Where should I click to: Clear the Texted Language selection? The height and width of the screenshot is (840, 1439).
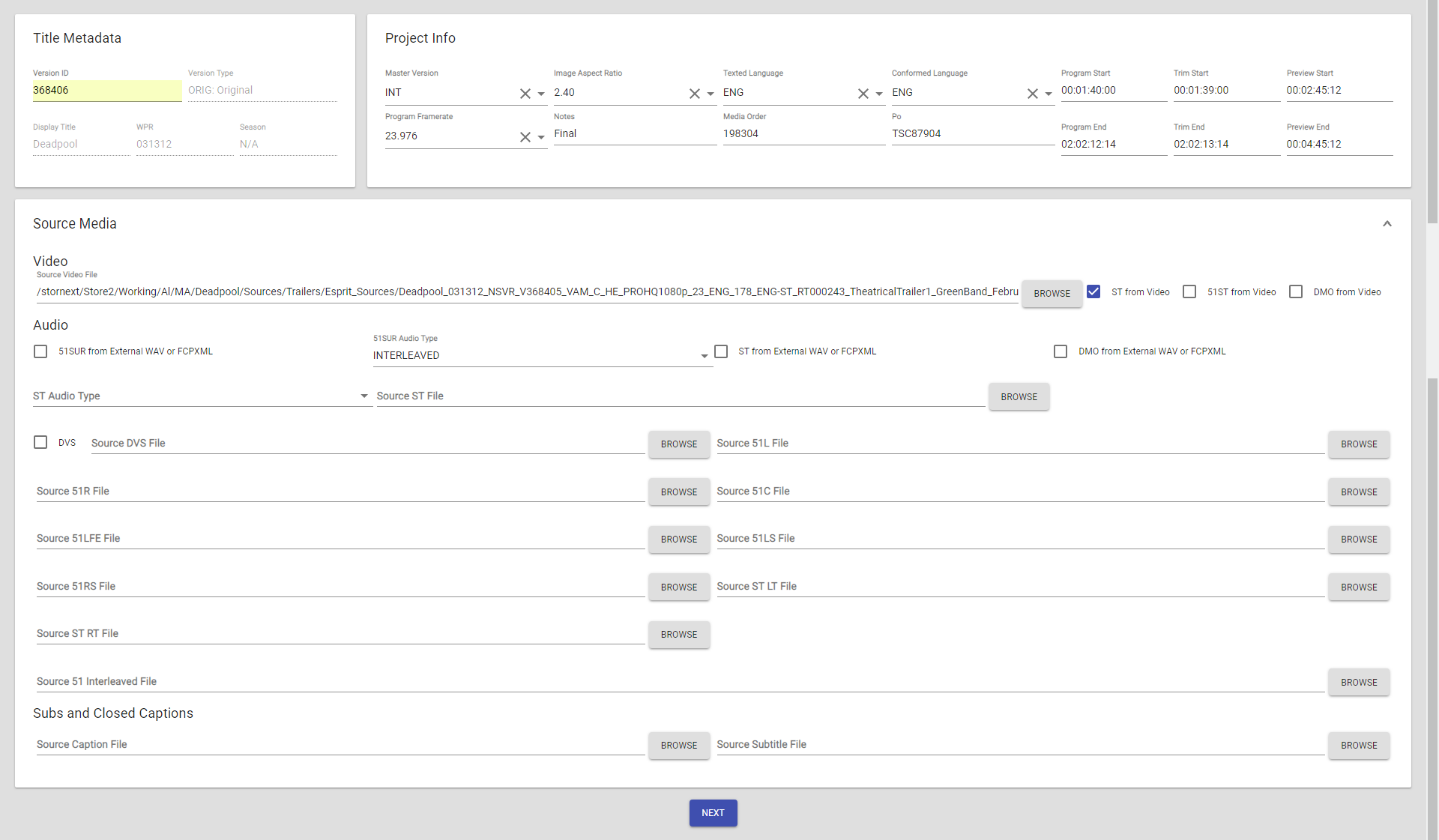click(863, 94)
